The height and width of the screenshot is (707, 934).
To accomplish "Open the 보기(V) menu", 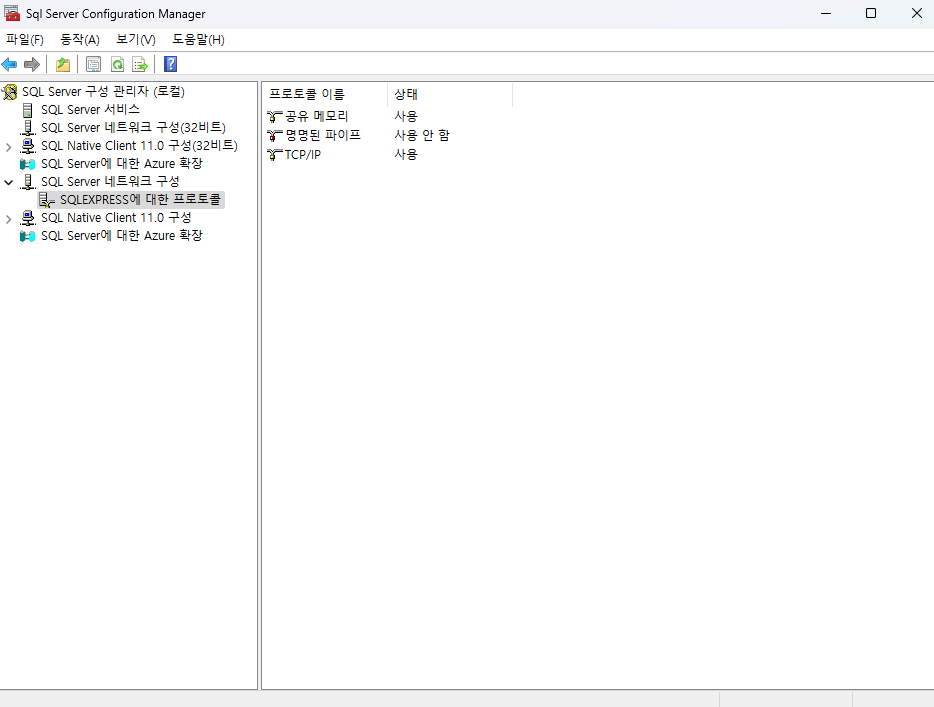I will coord(136,40).
